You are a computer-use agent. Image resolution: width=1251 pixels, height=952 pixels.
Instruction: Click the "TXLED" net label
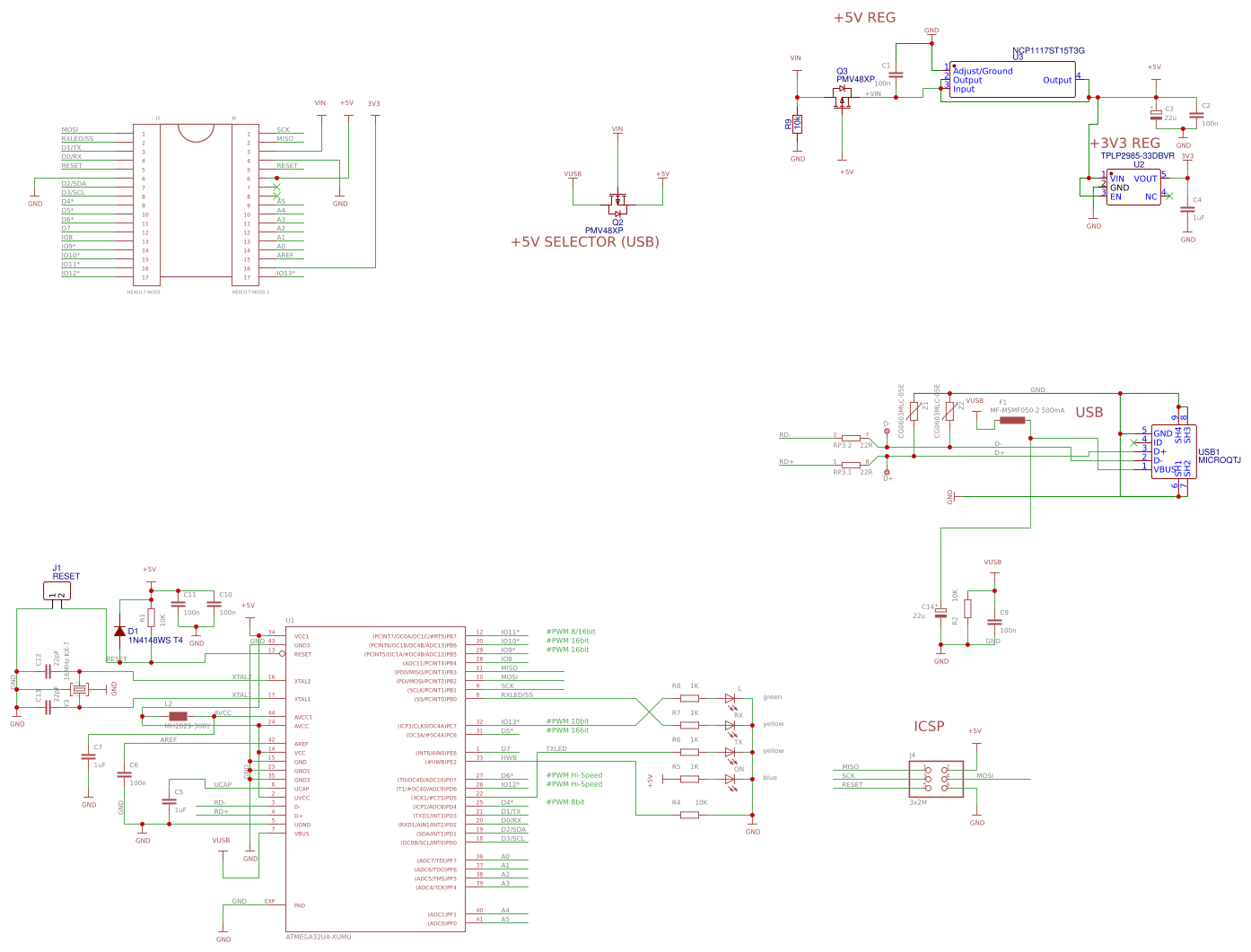[x=556, y=748]
